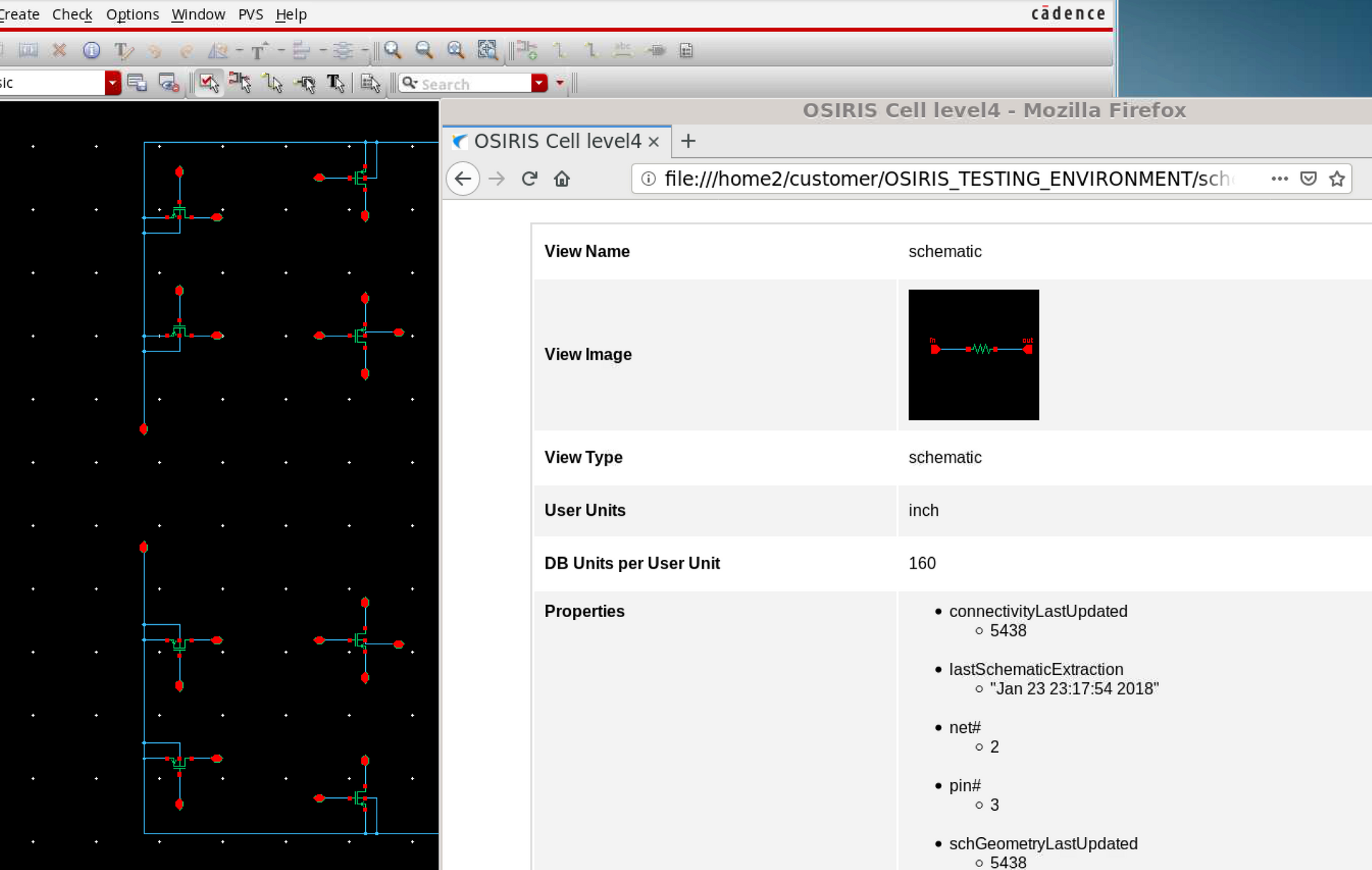Click the Zoom to Fit magnifier icon
This screenshot has width=1372, height=870.
click(456, 50)
